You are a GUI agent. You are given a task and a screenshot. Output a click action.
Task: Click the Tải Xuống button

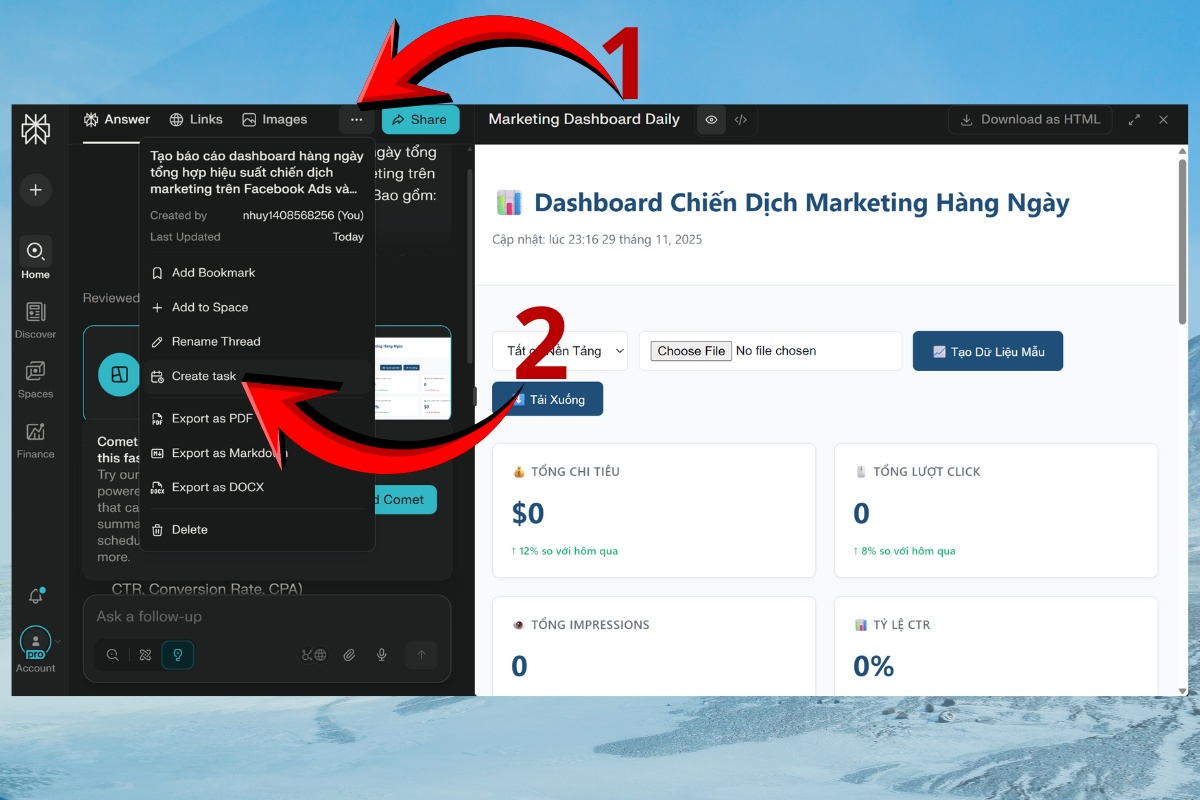(x=547, y=399)
